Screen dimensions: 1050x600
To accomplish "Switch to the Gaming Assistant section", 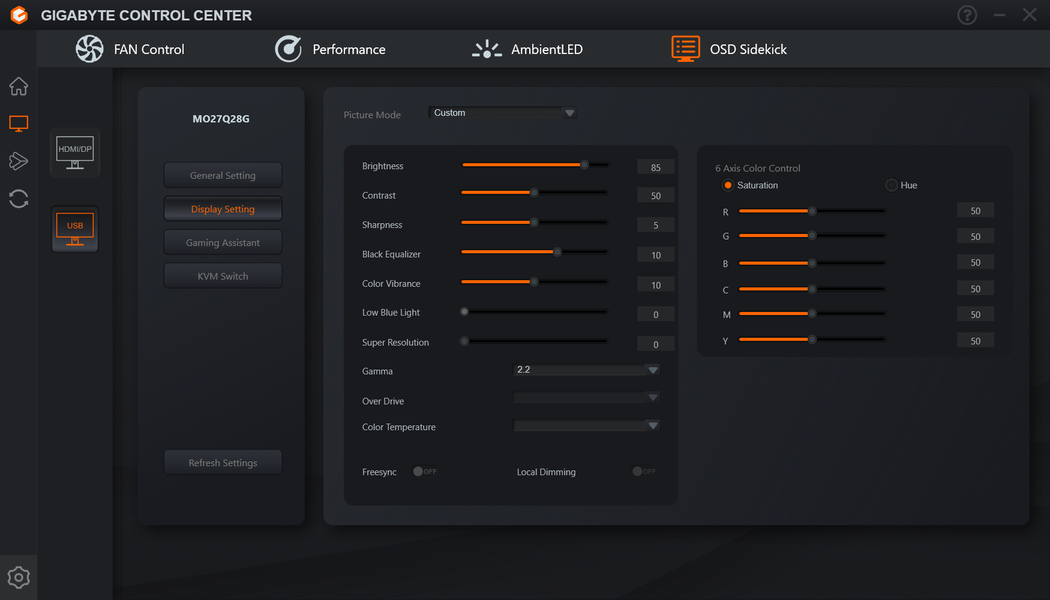I will click(x=223, y=242).
